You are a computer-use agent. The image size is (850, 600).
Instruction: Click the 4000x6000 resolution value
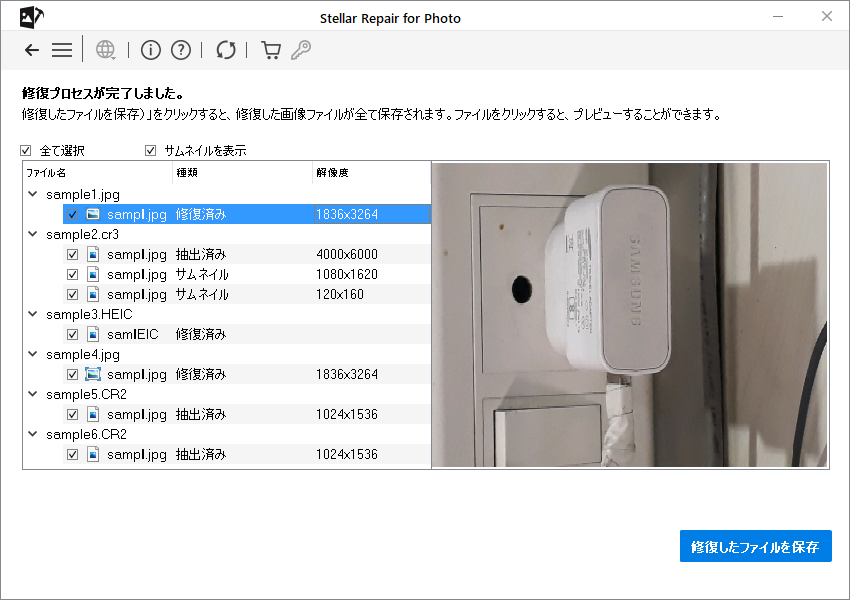(347, 254)
